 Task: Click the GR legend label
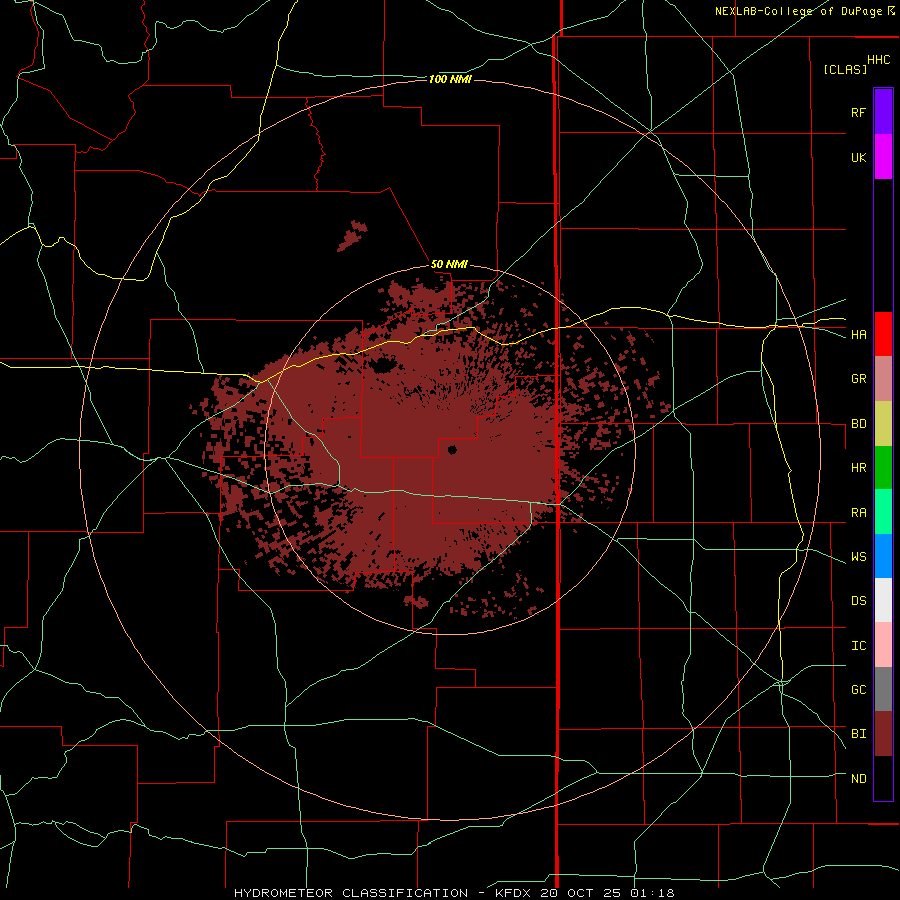tap(858, 379)
